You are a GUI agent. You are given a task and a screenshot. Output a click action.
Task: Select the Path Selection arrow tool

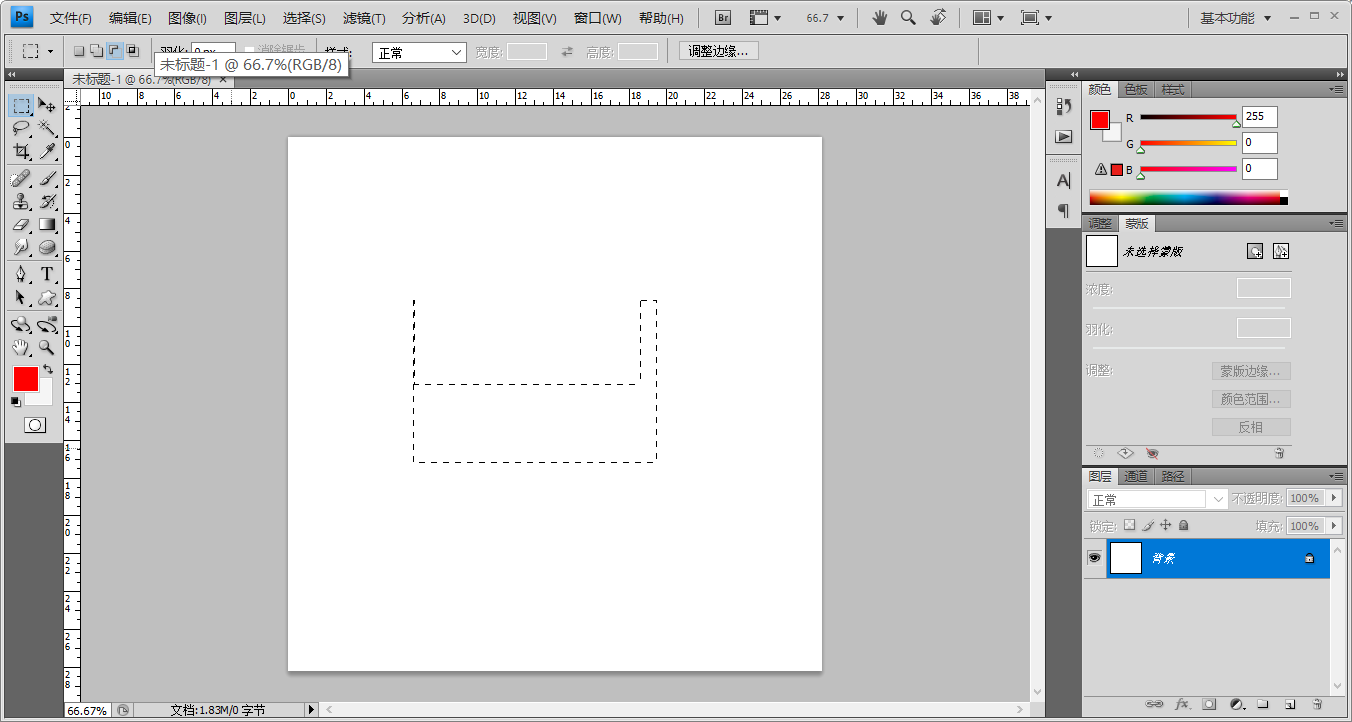(21, 297)
